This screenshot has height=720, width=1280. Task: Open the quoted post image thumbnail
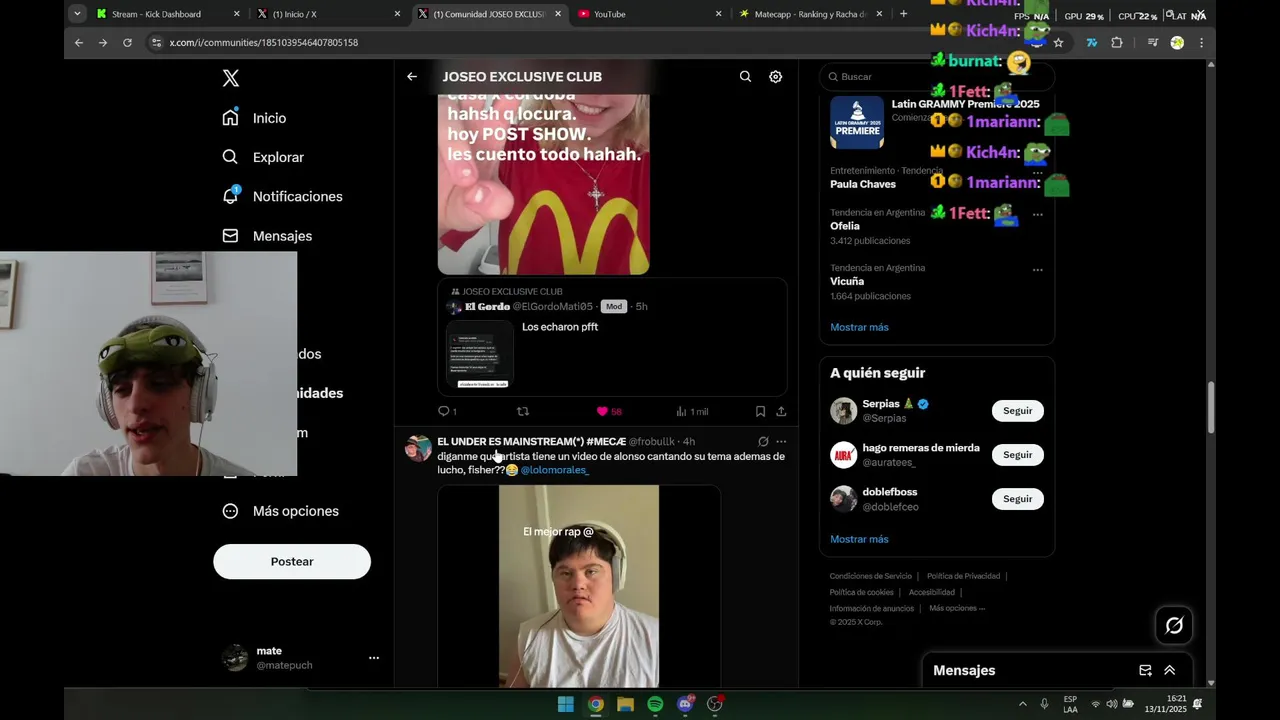click(480, 355)
